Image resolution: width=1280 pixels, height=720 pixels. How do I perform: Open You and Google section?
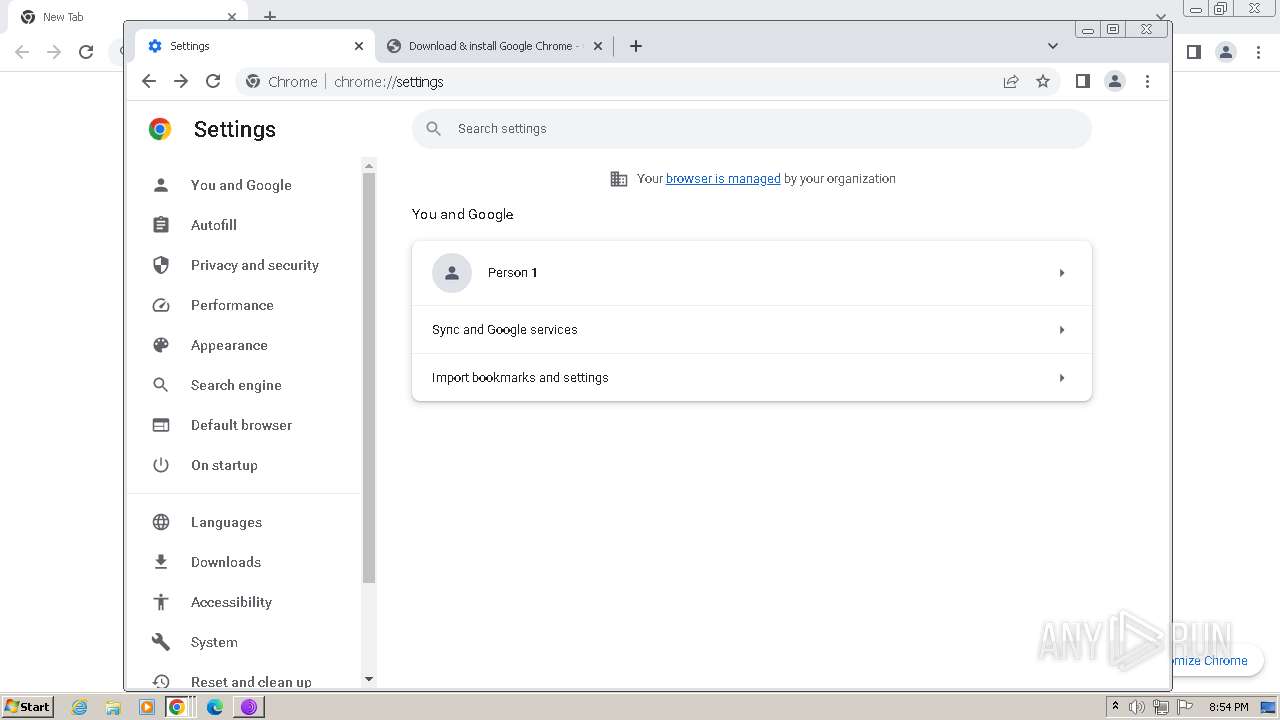coord(241,185)
